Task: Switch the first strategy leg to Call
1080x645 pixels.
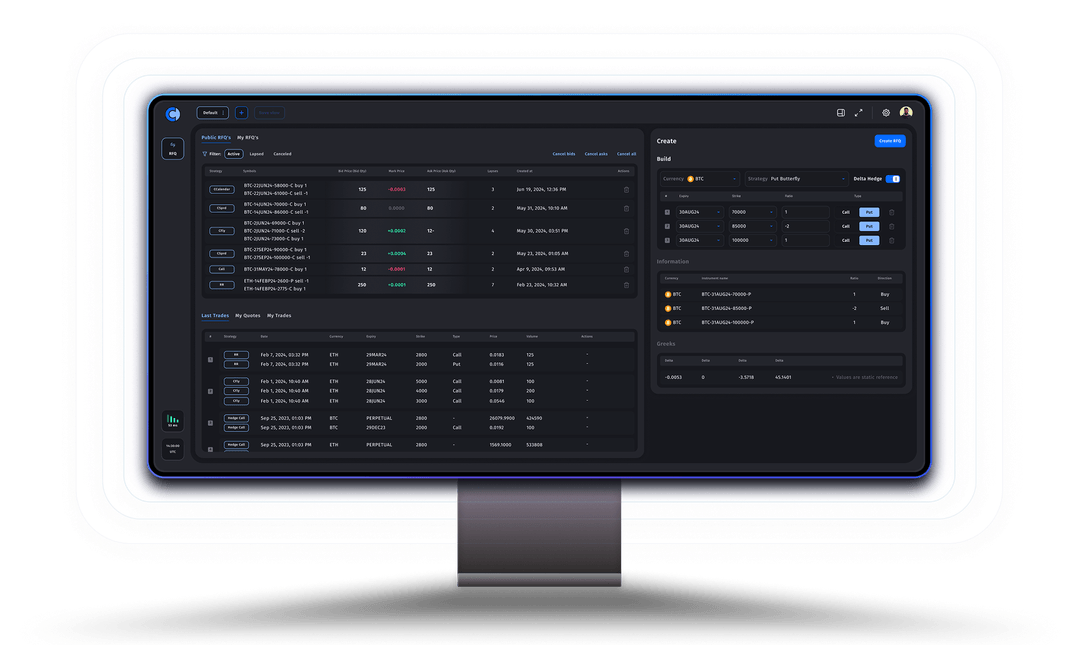Action: [846, 212]
